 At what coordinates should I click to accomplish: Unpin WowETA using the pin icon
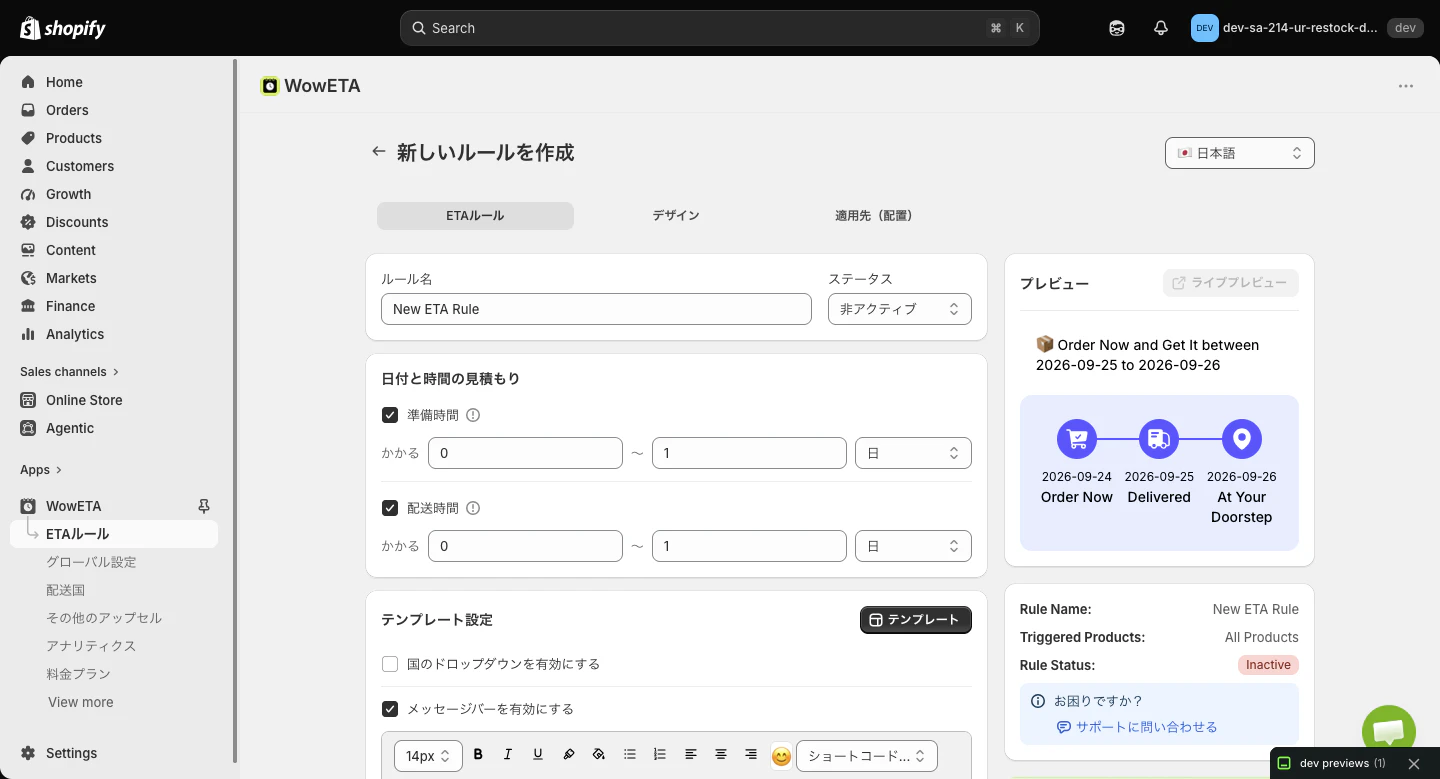(205, 506)
